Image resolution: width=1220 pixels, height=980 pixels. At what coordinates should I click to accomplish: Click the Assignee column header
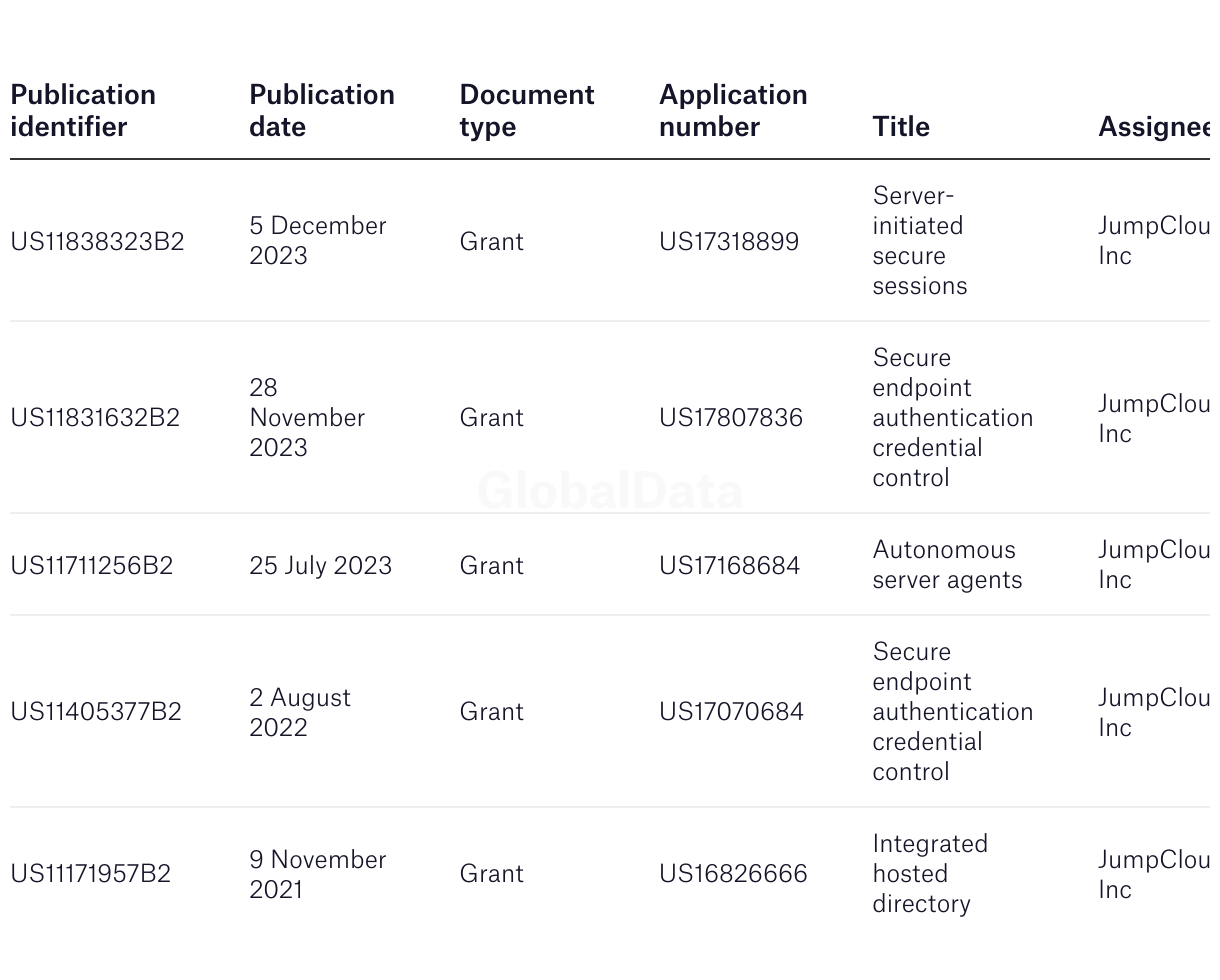(x=1154, y=127)
